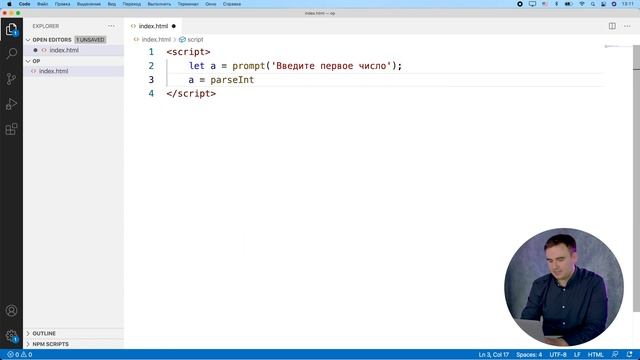The height and width of the screenshot is (360, 640).
Task: Place cursor after parseInt on line 3
Action: (x=254, y=80)
